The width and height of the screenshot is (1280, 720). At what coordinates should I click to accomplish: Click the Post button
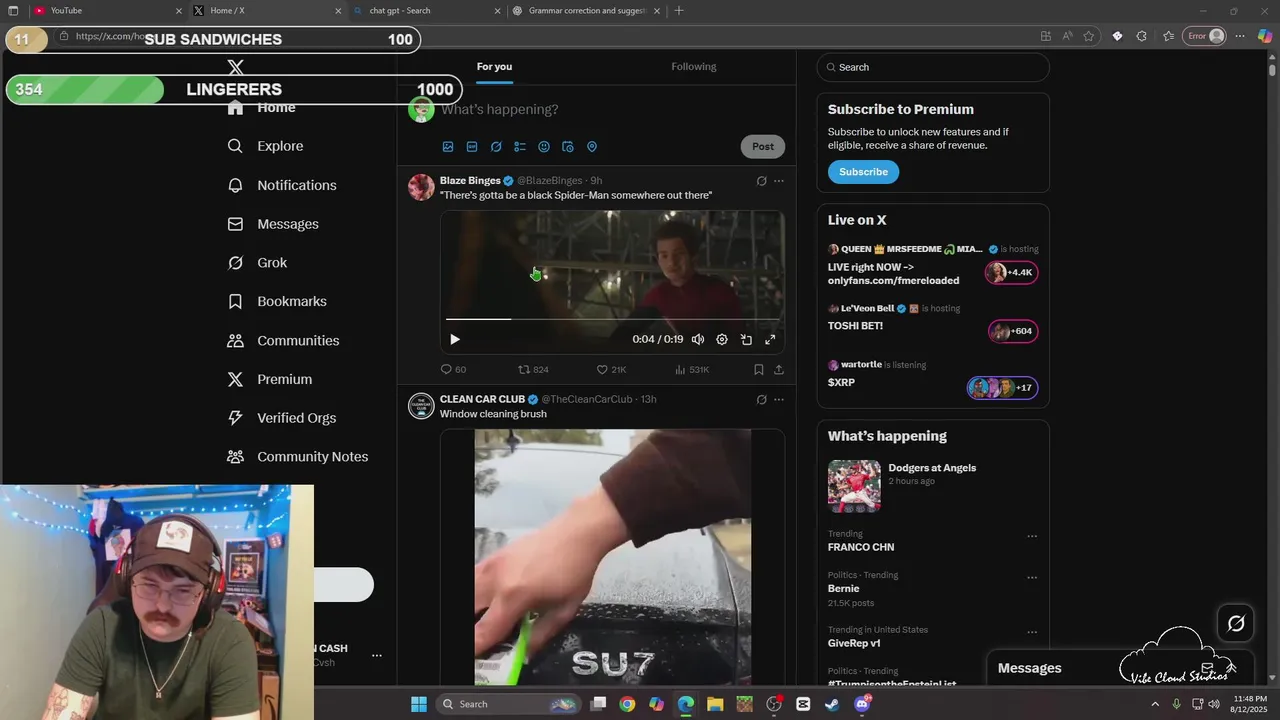763,147
